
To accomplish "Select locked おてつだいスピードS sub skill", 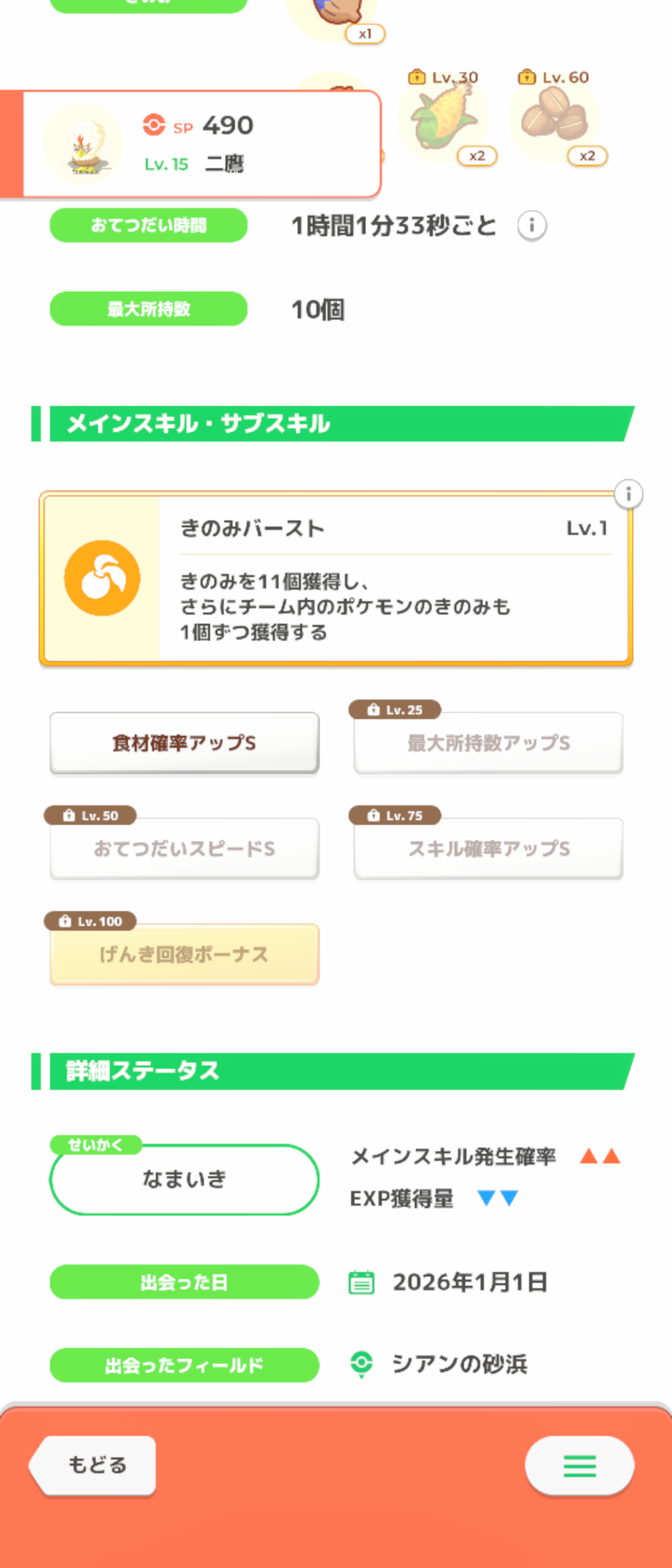I will (x=184, y=849).
